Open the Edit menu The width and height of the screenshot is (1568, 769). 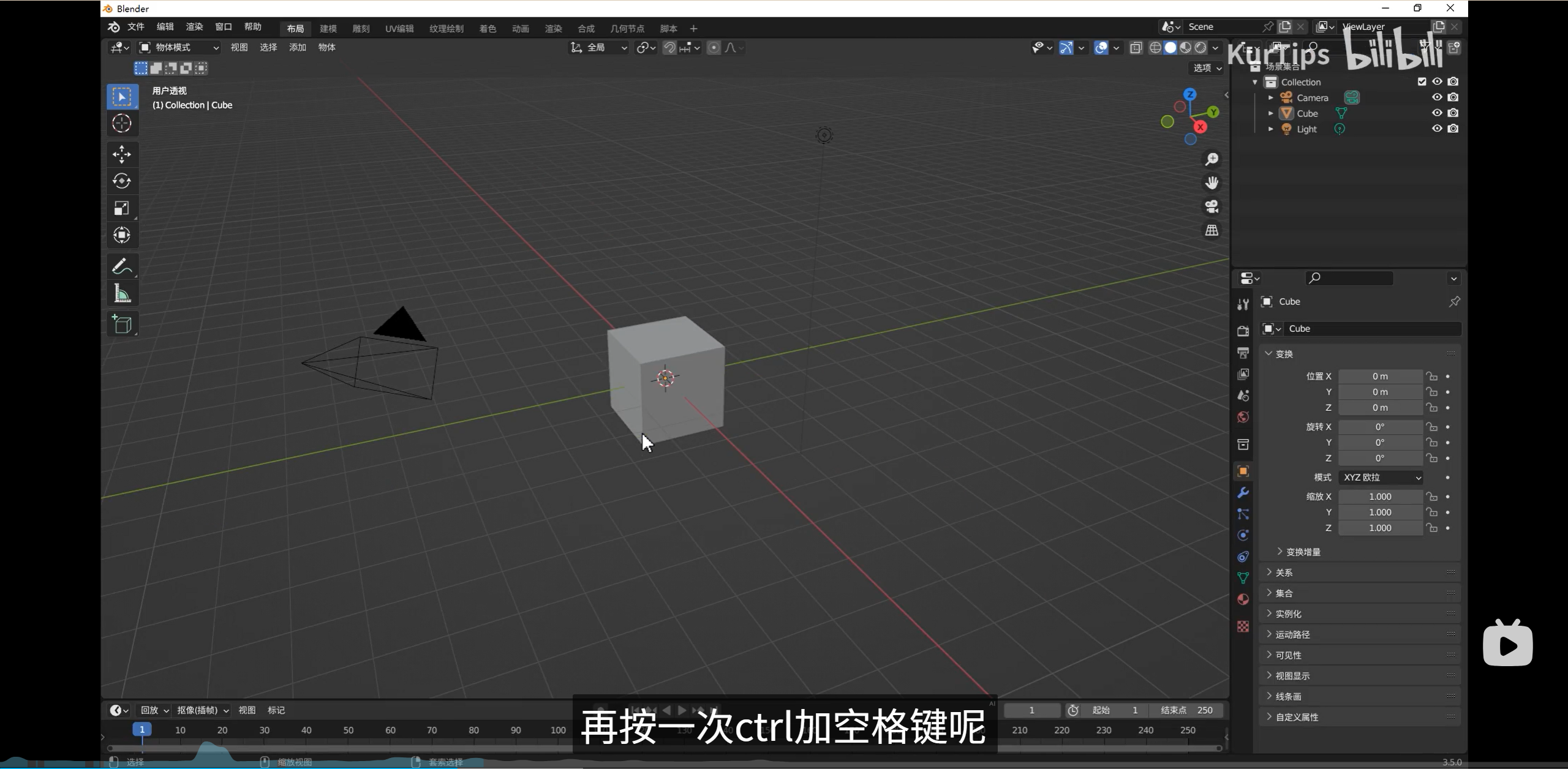pos(165,27)
